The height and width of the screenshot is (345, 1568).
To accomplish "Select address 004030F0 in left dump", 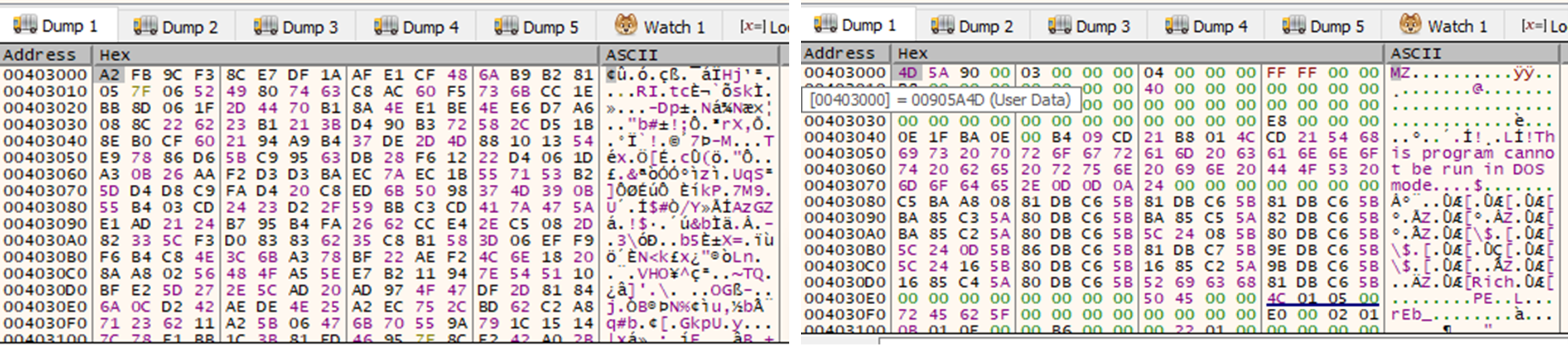I will click(x=45, y=323).
